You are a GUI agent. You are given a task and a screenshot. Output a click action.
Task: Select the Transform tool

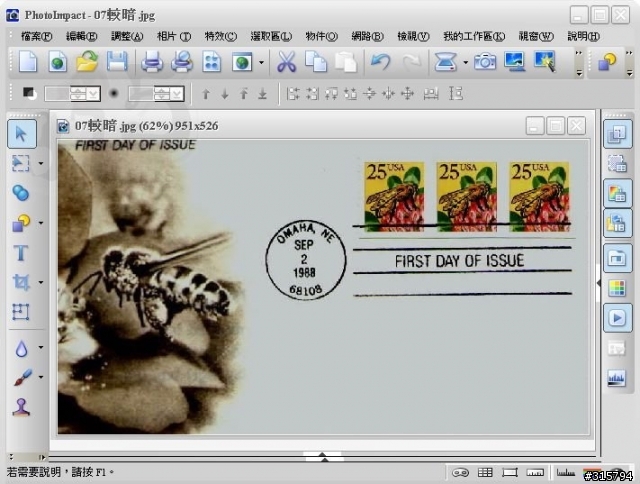[21, 312]
